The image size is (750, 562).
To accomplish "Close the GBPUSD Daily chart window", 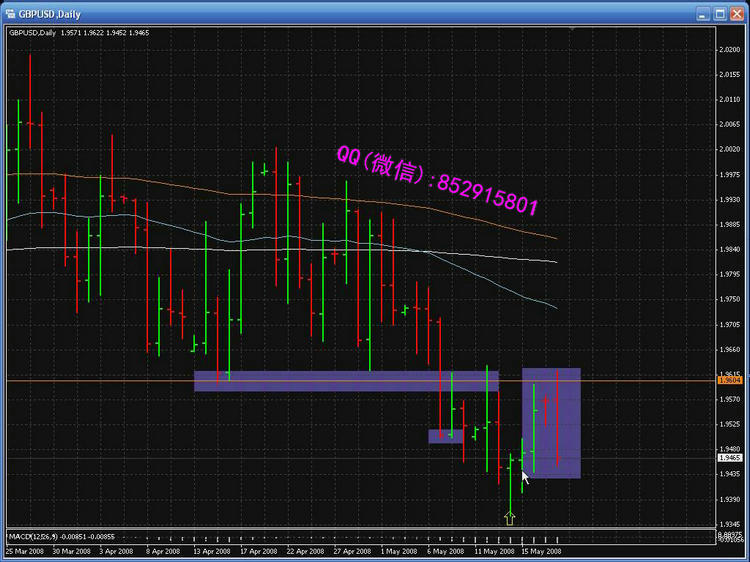I will pyautogui.click(x=735, y=12).
